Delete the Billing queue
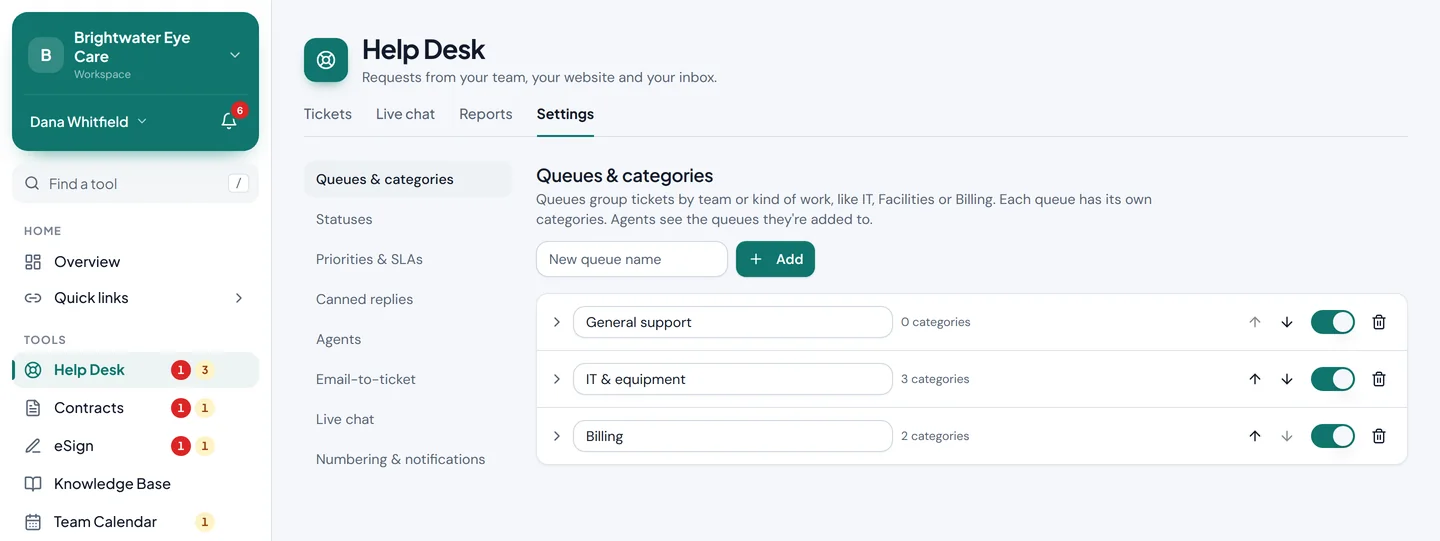This screenshot has height=541, width=1440. [1379, 436]
